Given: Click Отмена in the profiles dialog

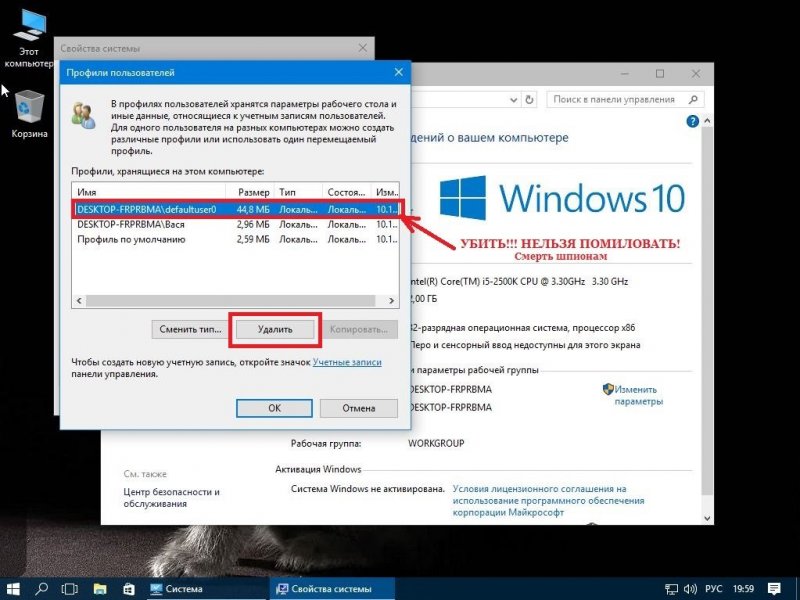Looking at the screenshot, I should tap(359, 408).
